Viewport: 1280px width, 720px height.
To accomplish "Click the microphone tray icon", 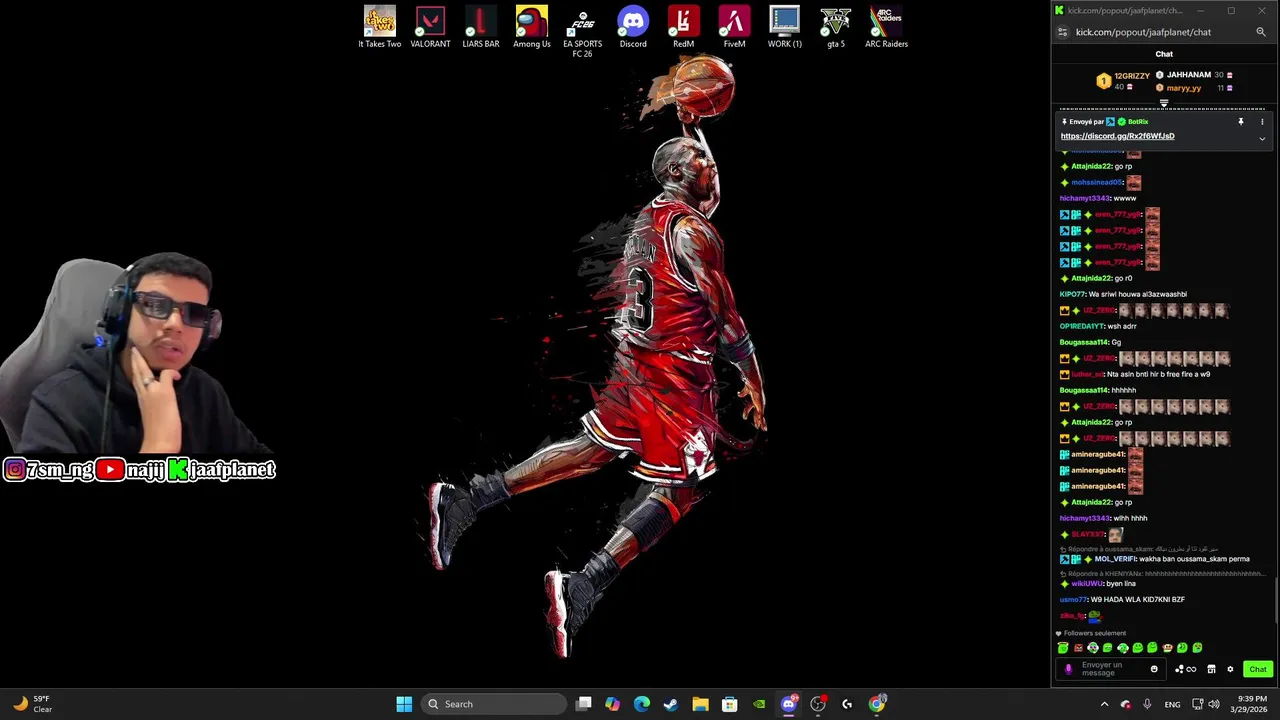I will (x=1147, y=704).
